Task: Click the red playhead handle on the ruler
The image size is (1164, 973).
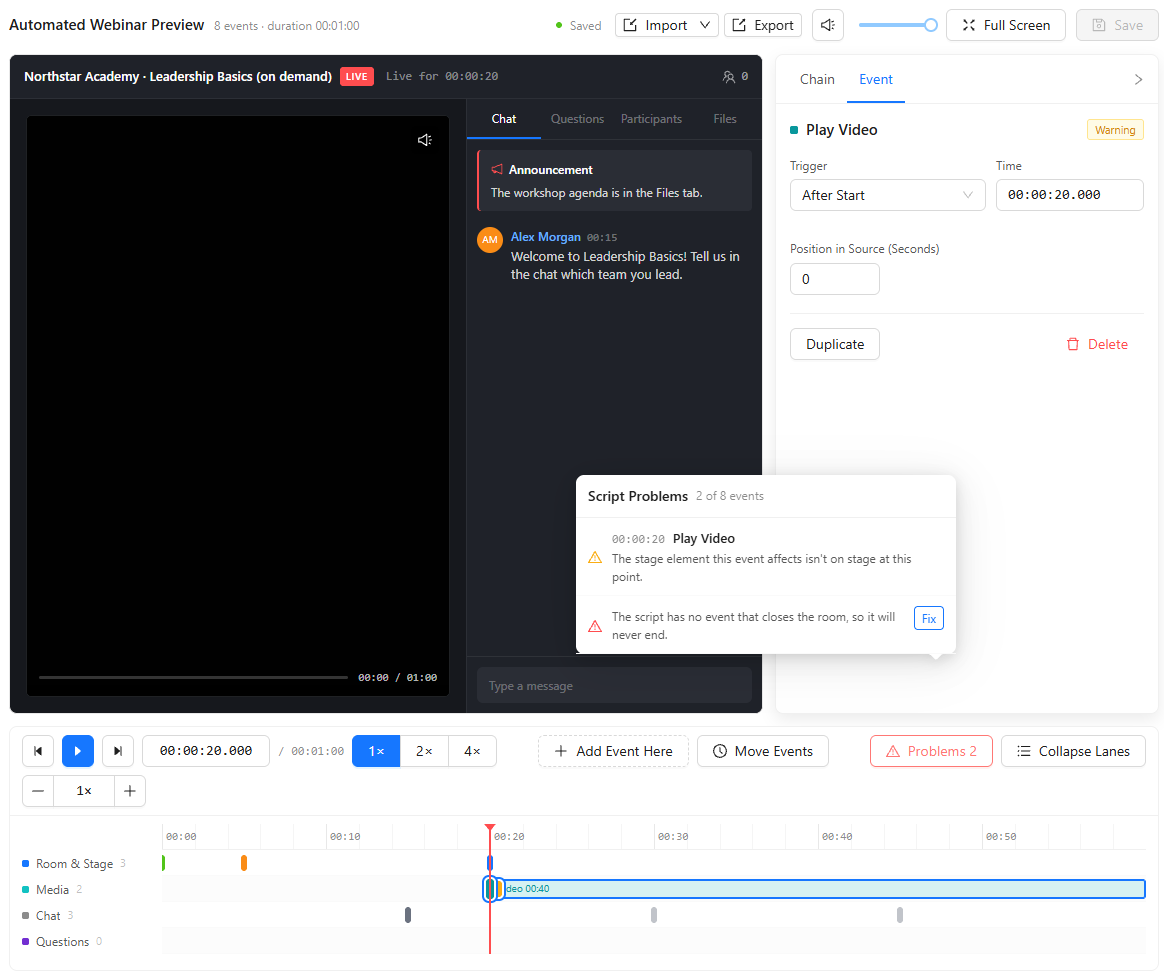Action: (x=490, y=828)
